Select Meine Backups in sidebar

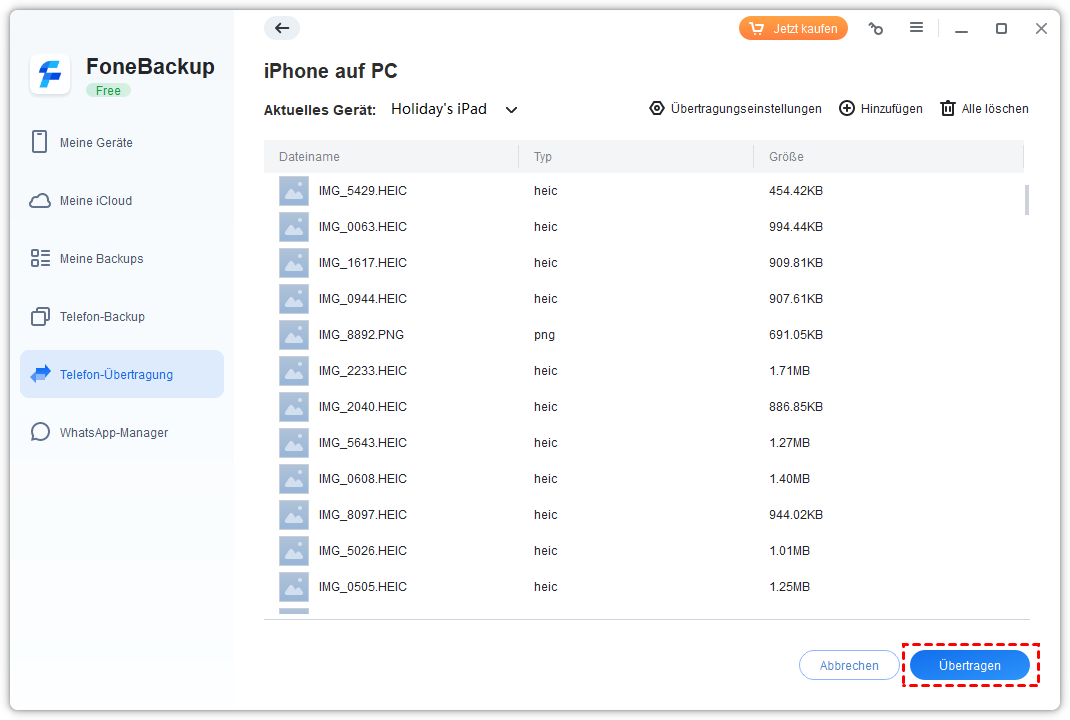pyautogui.click(x=101, y=259)
